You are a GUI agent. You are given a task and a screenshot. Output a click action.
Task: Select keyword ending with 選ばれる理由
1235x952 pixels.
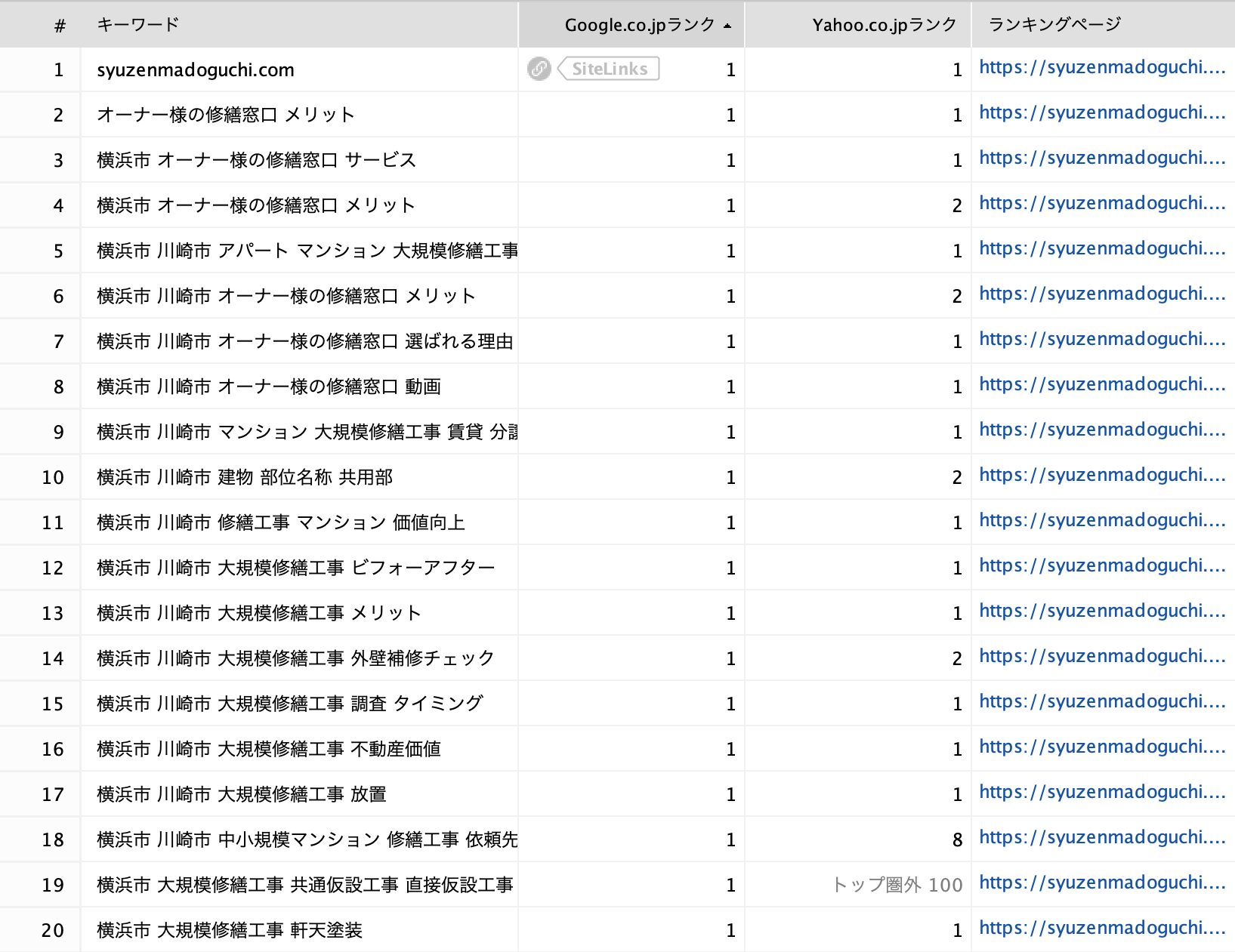[x=305, y=341]
